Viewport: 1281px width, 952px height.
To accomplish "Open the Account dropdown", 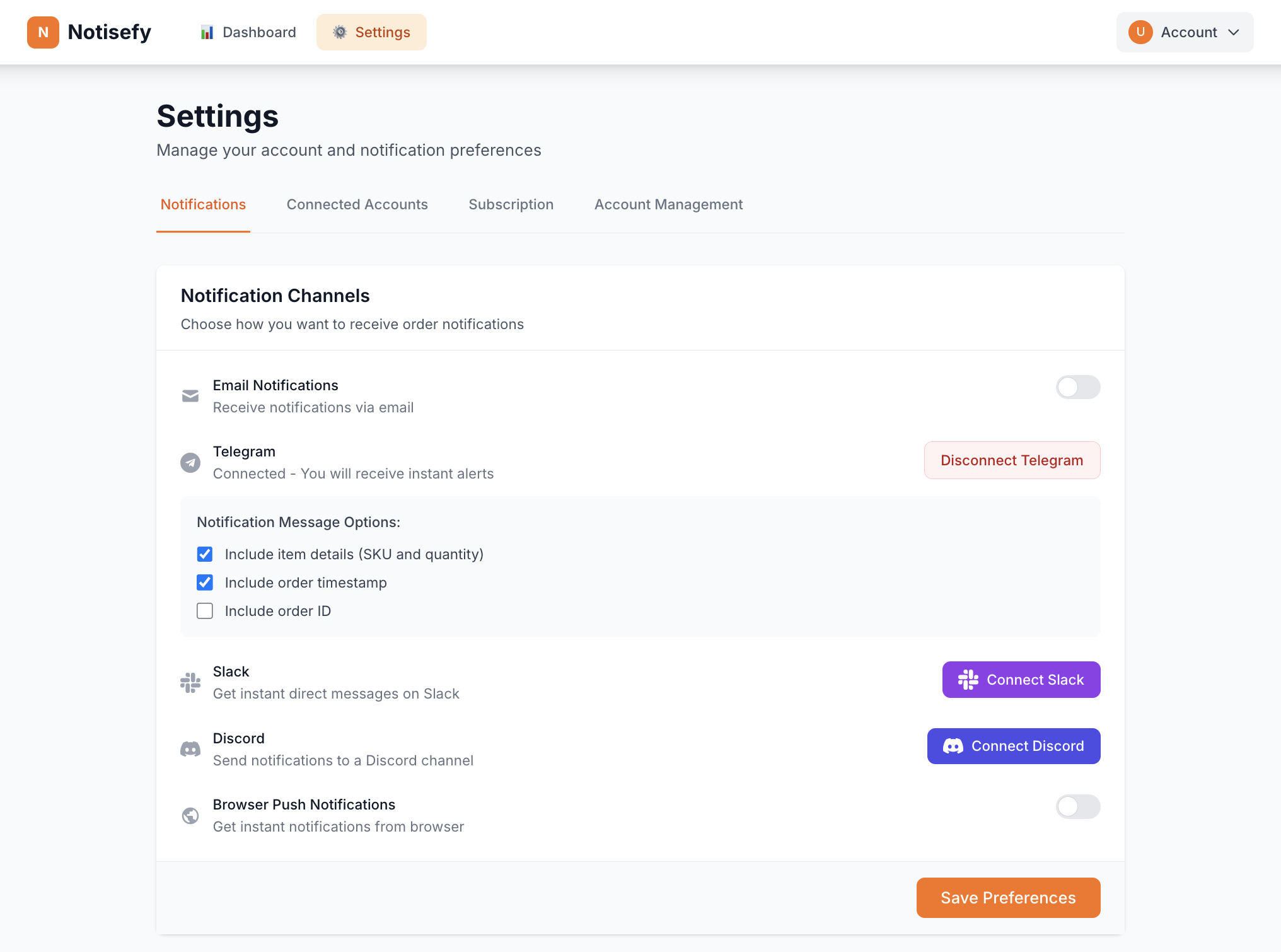I will 1184,32.
